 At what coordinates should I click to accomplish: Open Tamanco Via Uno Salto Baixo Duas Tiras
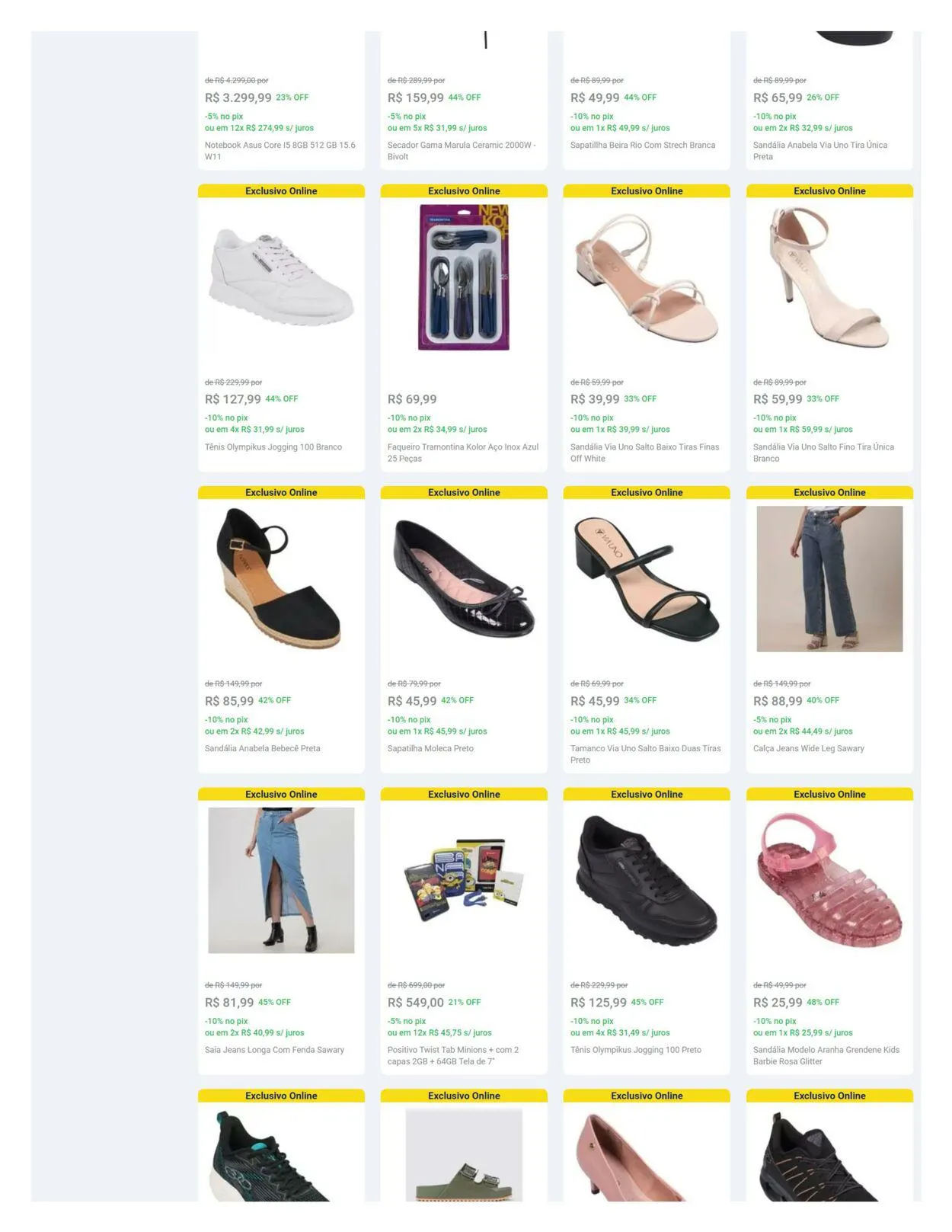click(646, 754)
